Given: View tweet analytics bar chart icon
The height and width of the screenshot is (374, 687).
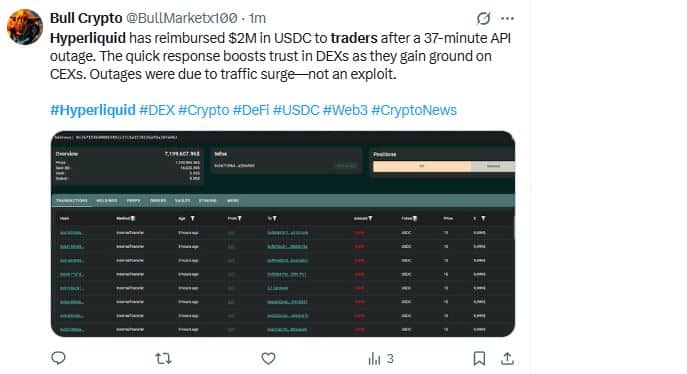Looking at the screenshot, I should pyautogui.click(x=375, y=359).
